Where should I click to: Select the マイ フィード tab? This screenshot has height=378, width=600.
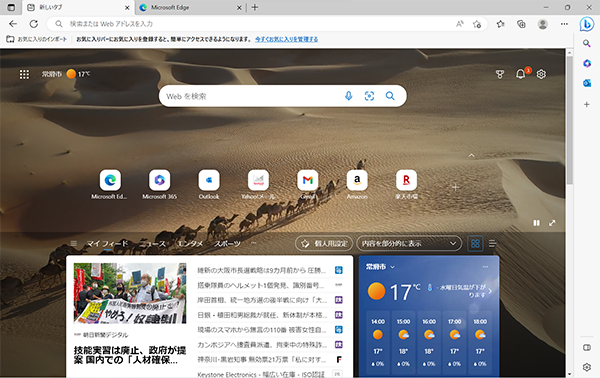click(x=107, y=244)
